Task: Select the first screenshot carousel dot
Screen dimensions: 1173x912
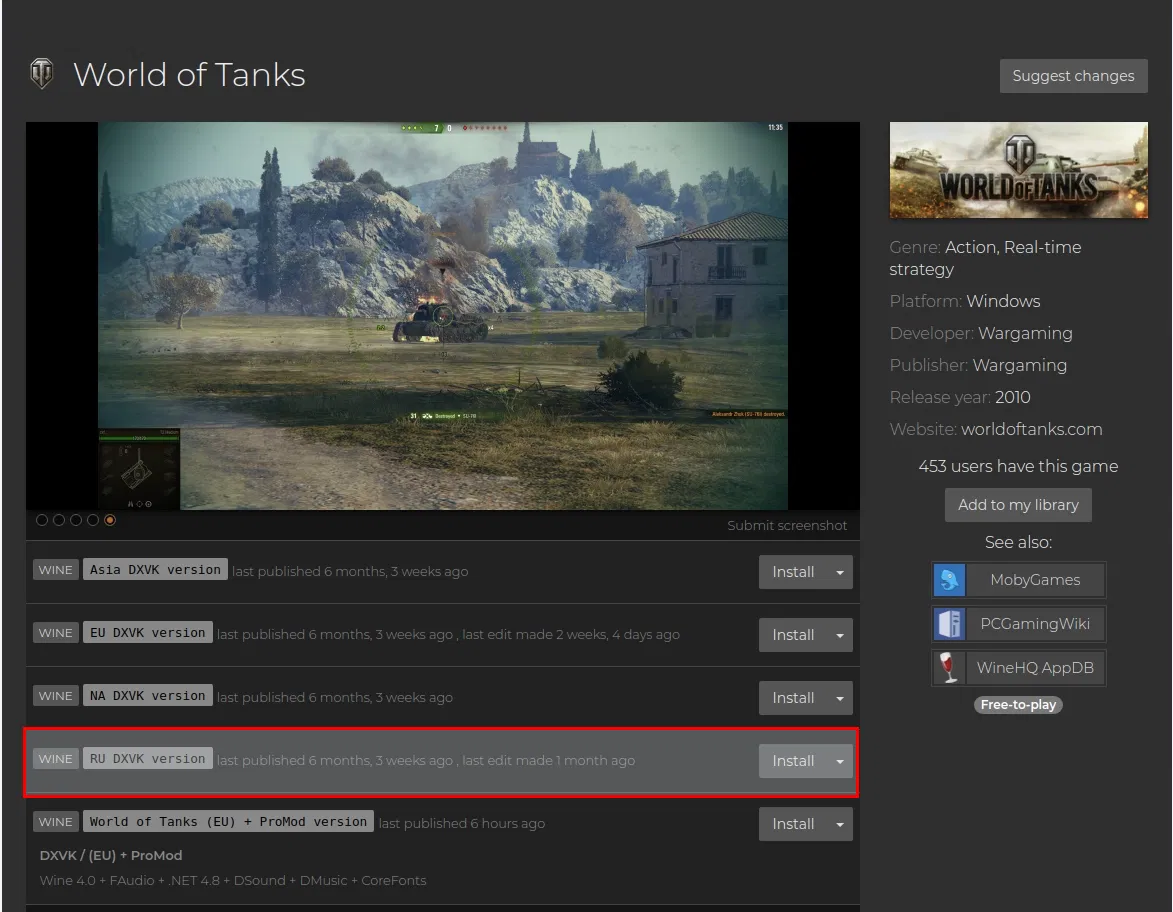Action: tap(42, 520)
